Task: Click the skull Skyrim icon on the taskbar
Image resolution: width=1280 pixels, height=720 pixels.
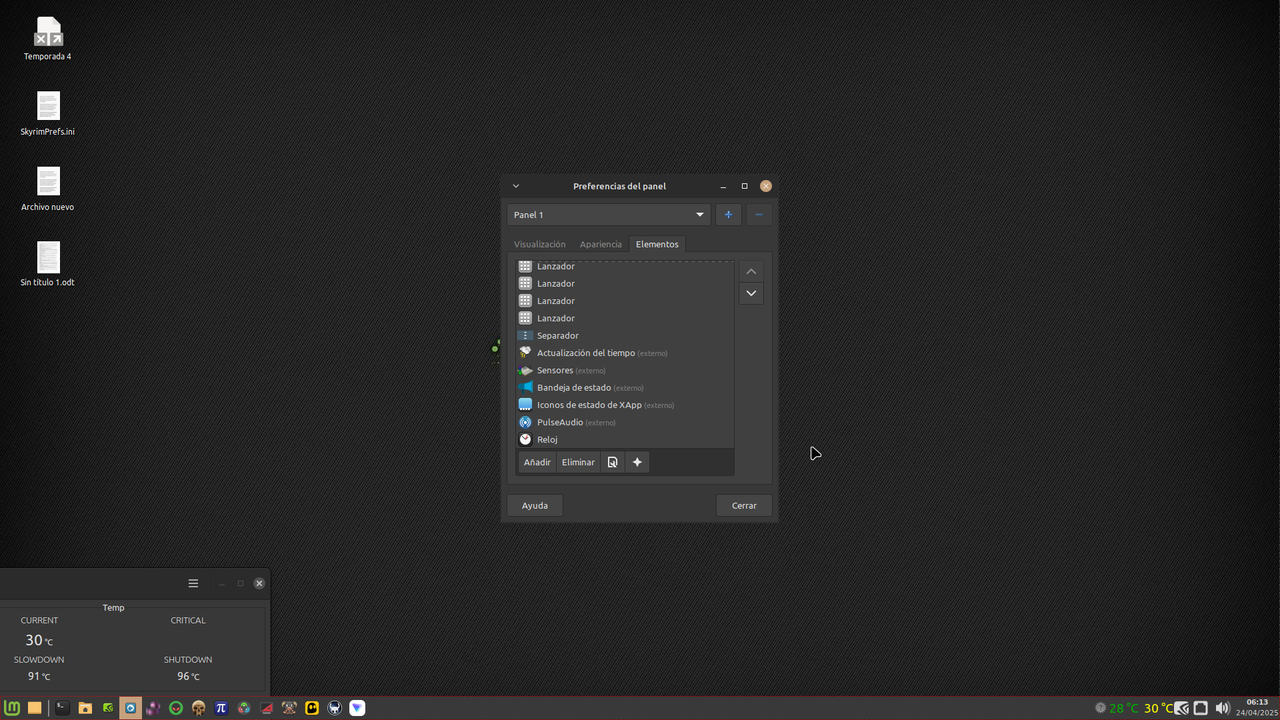Action: (199, 708)
